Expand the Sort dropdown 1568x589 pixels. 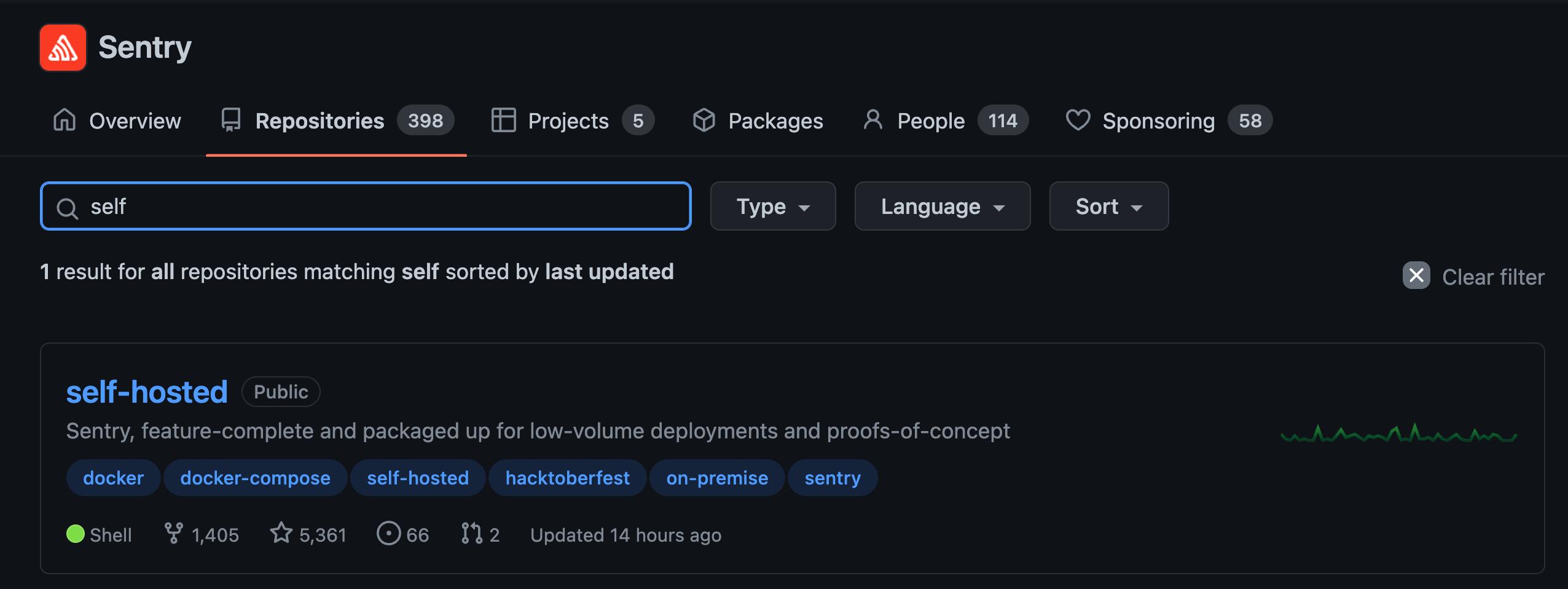pyautogui.click(x=1109, y=206)
